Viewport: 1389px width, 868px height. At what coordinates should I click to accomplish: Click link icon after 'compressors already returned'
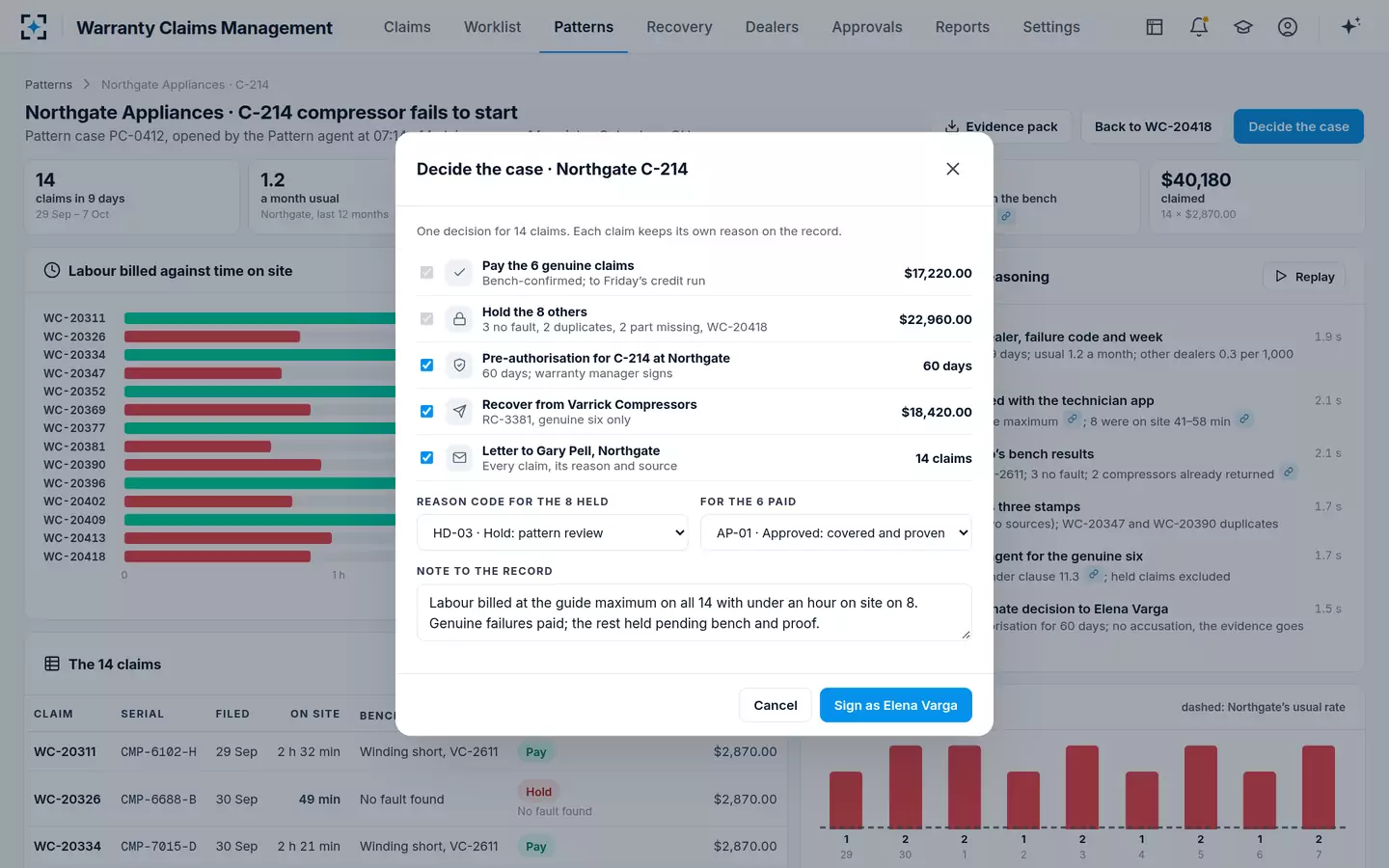point(1288,472)
